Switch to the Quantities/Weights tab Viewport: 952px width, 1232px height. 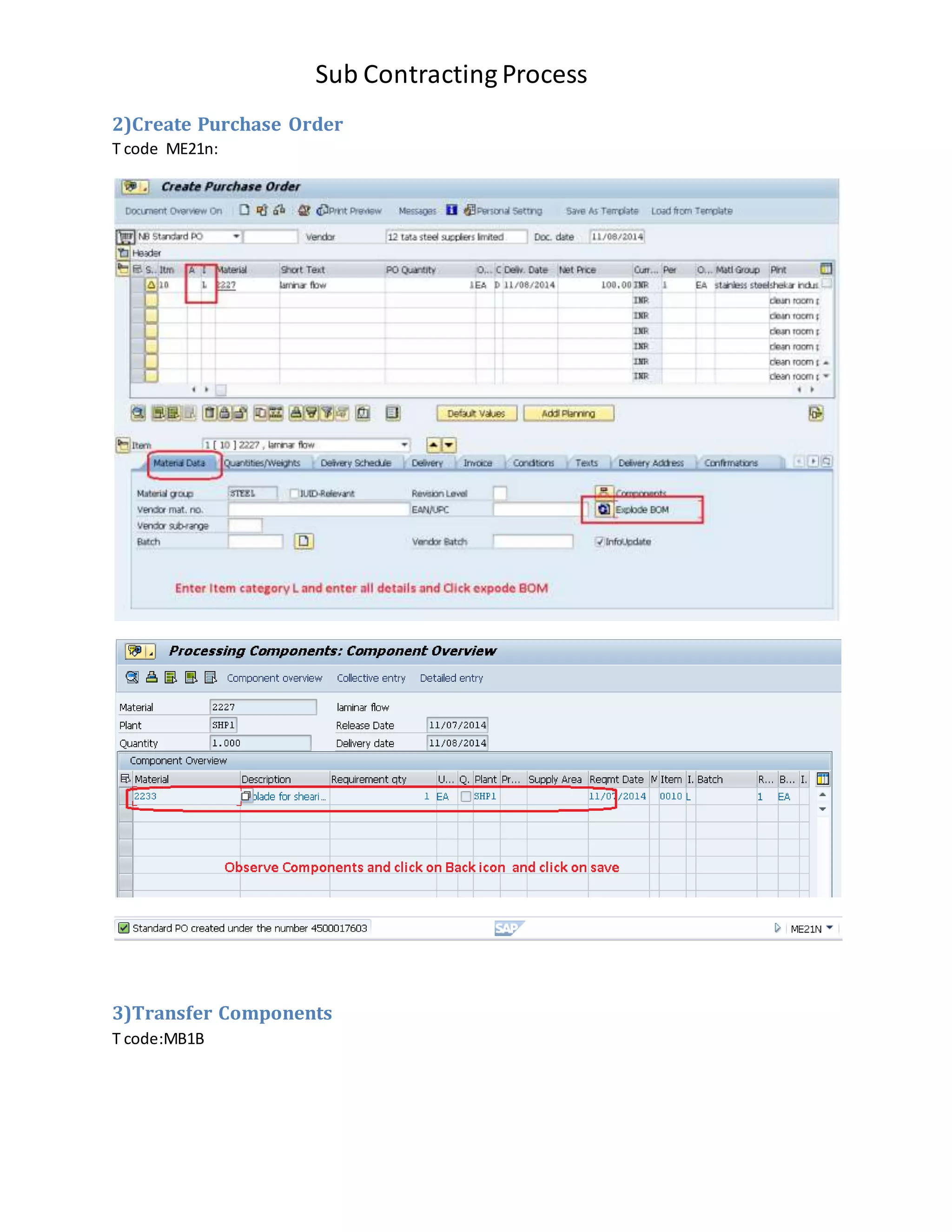[262, 463]
